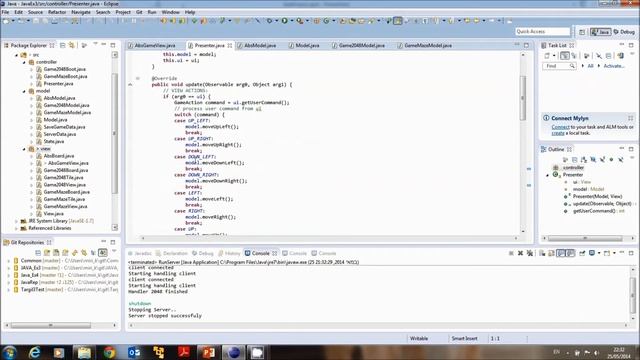Collapse the model package in Package Explorer
The height and width of the screenshot is (360, 640).
click(24, 91)
